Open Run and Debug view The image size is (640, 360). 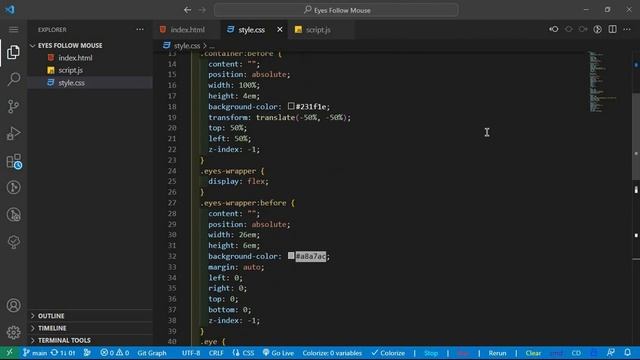[x=13, y=133]
